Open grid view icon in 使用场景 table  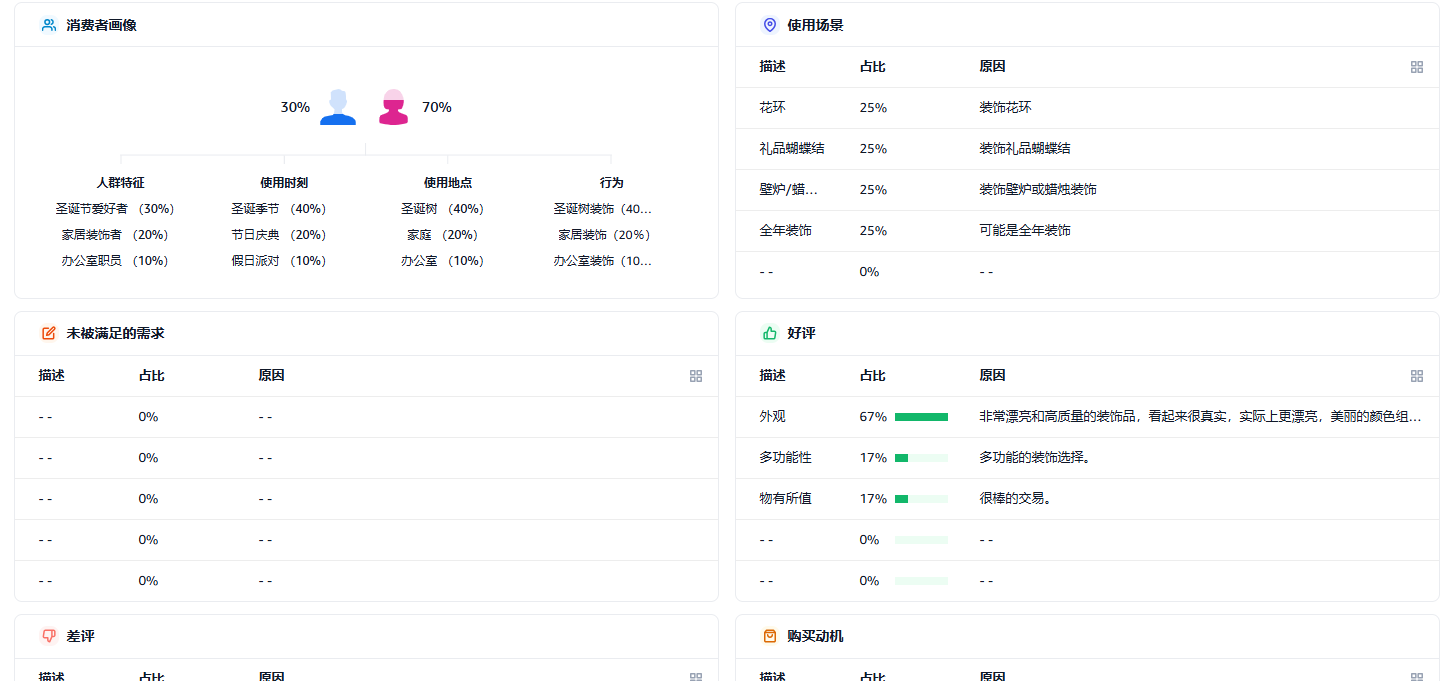coord(1416,67)
